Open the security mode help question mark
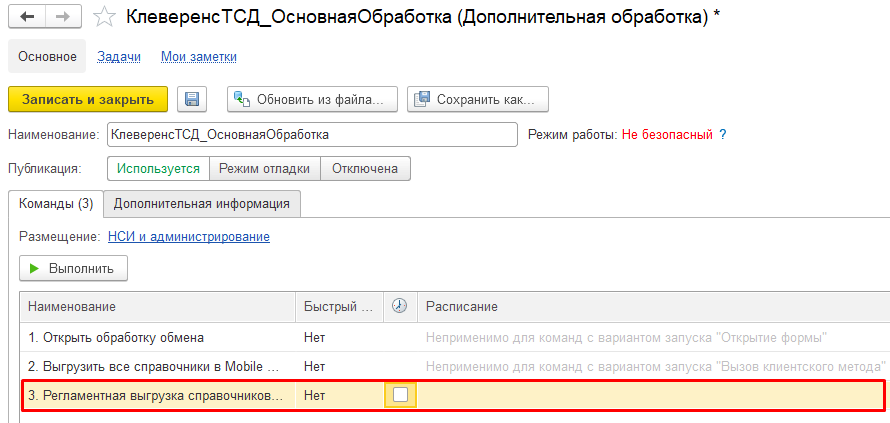 click(x=723, y=135)
